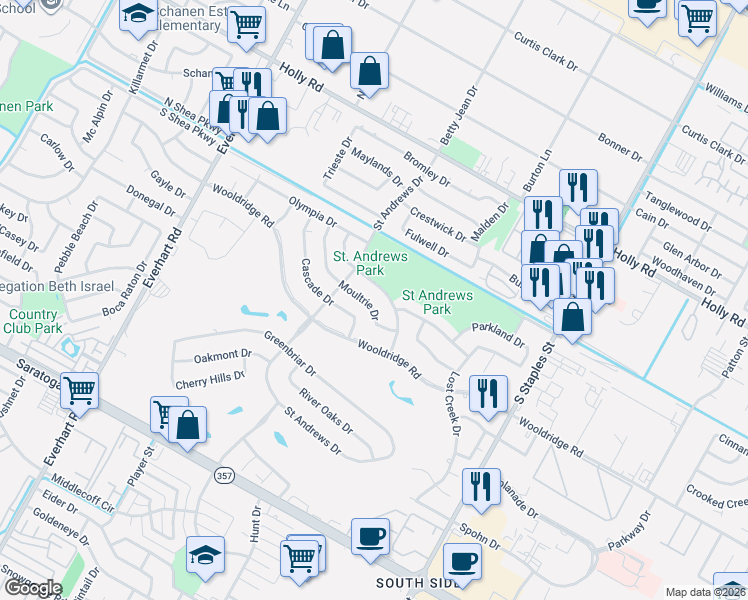Viewport: 748px width, 600px height.
Task: Click the Woodhaven Dr label
Action: tap(684, 276)
